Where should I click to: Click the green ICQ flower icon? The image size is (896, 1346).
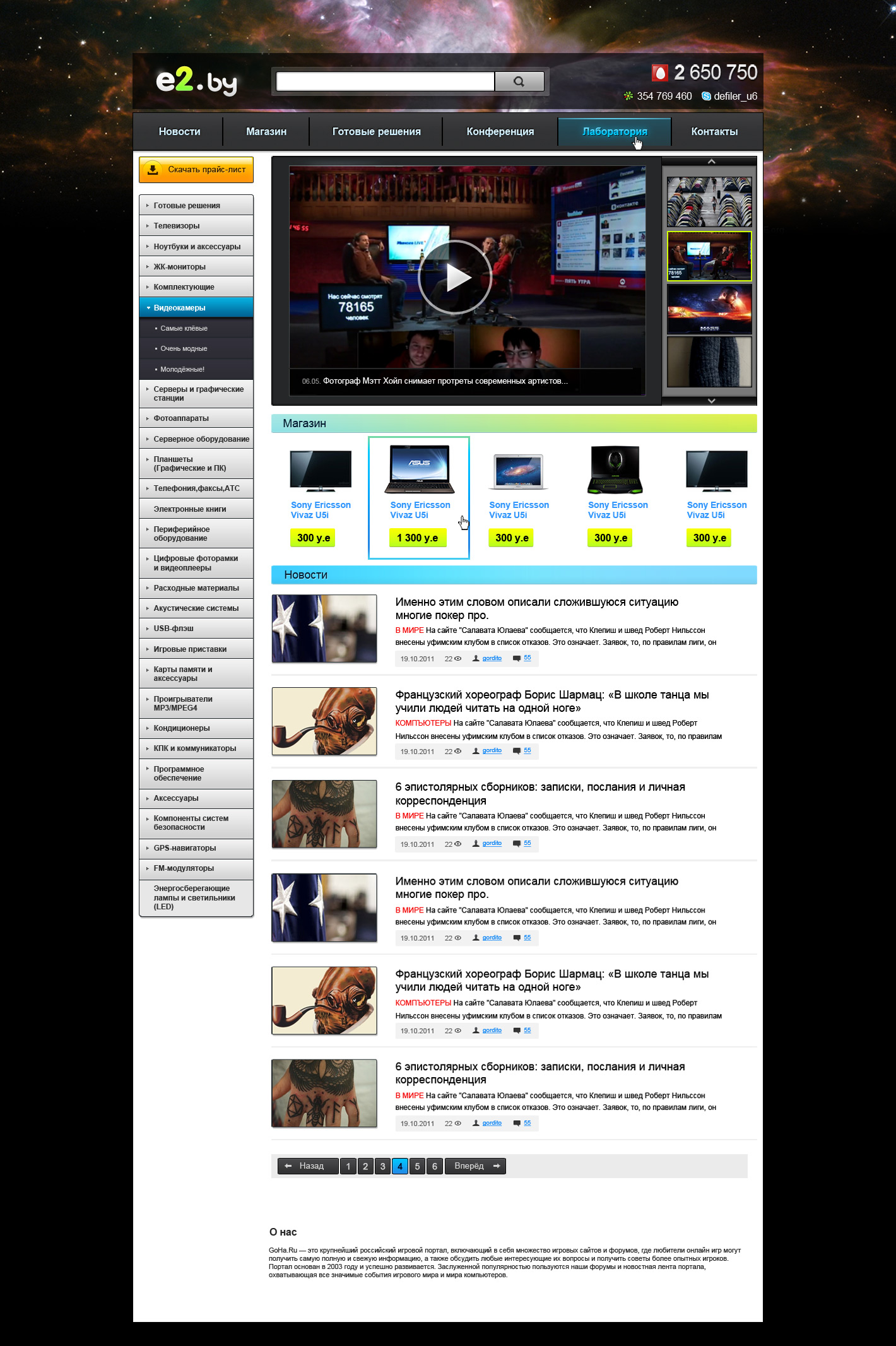point(628,96)
